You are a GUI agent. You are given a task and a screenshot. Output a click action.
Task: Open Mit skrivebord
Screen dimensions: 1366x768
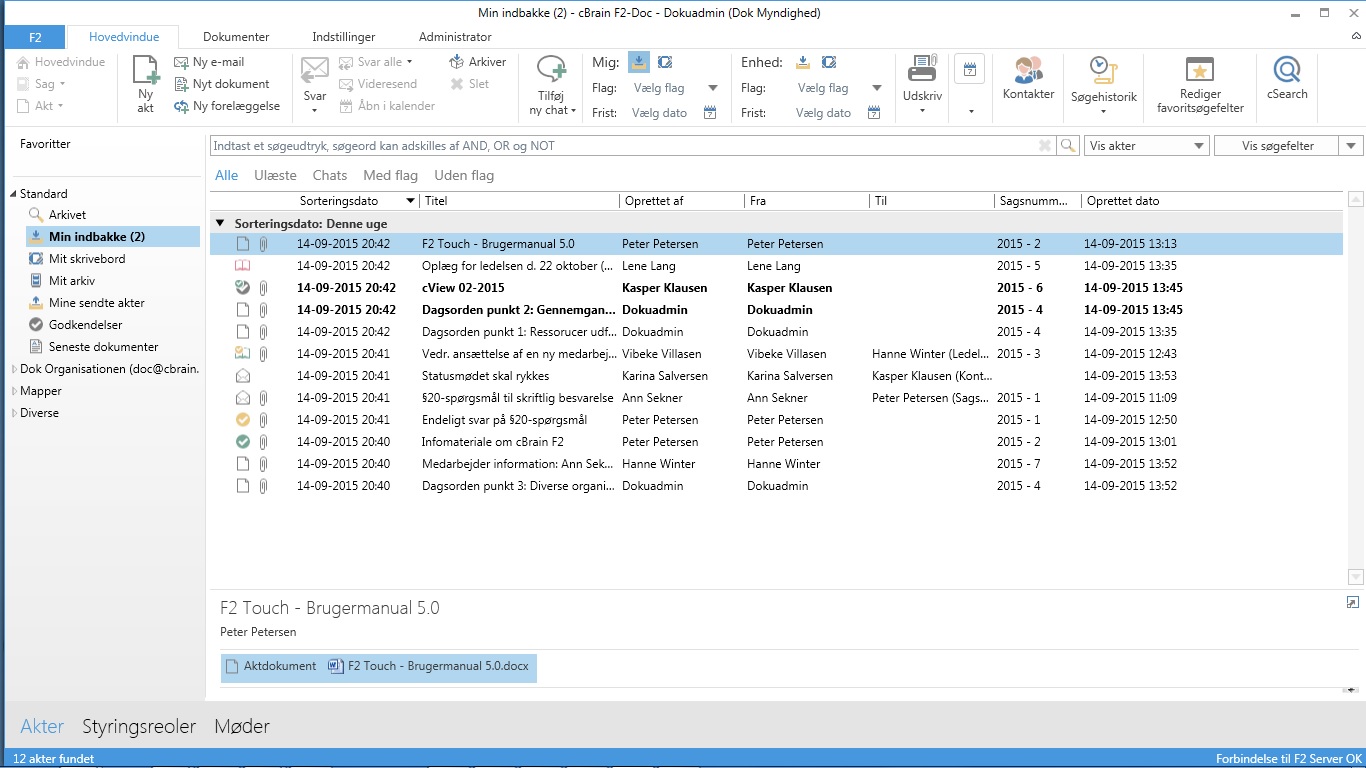[x=87, y=259]
